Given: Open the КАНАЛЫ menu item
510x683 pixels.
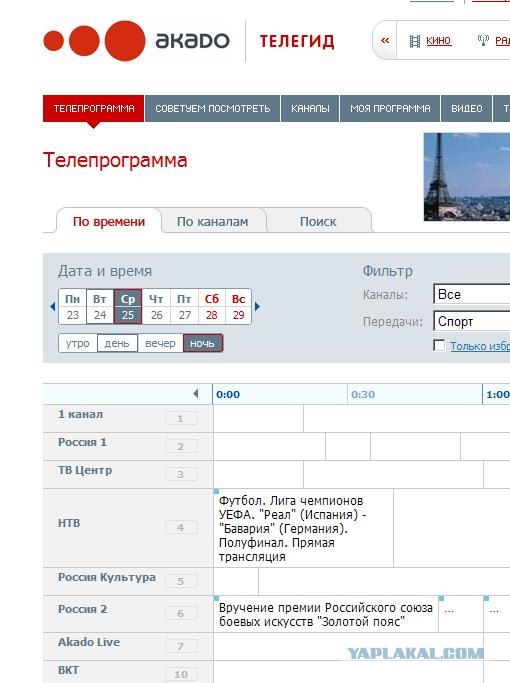Looking at the screenshot, I should (310, 108).
